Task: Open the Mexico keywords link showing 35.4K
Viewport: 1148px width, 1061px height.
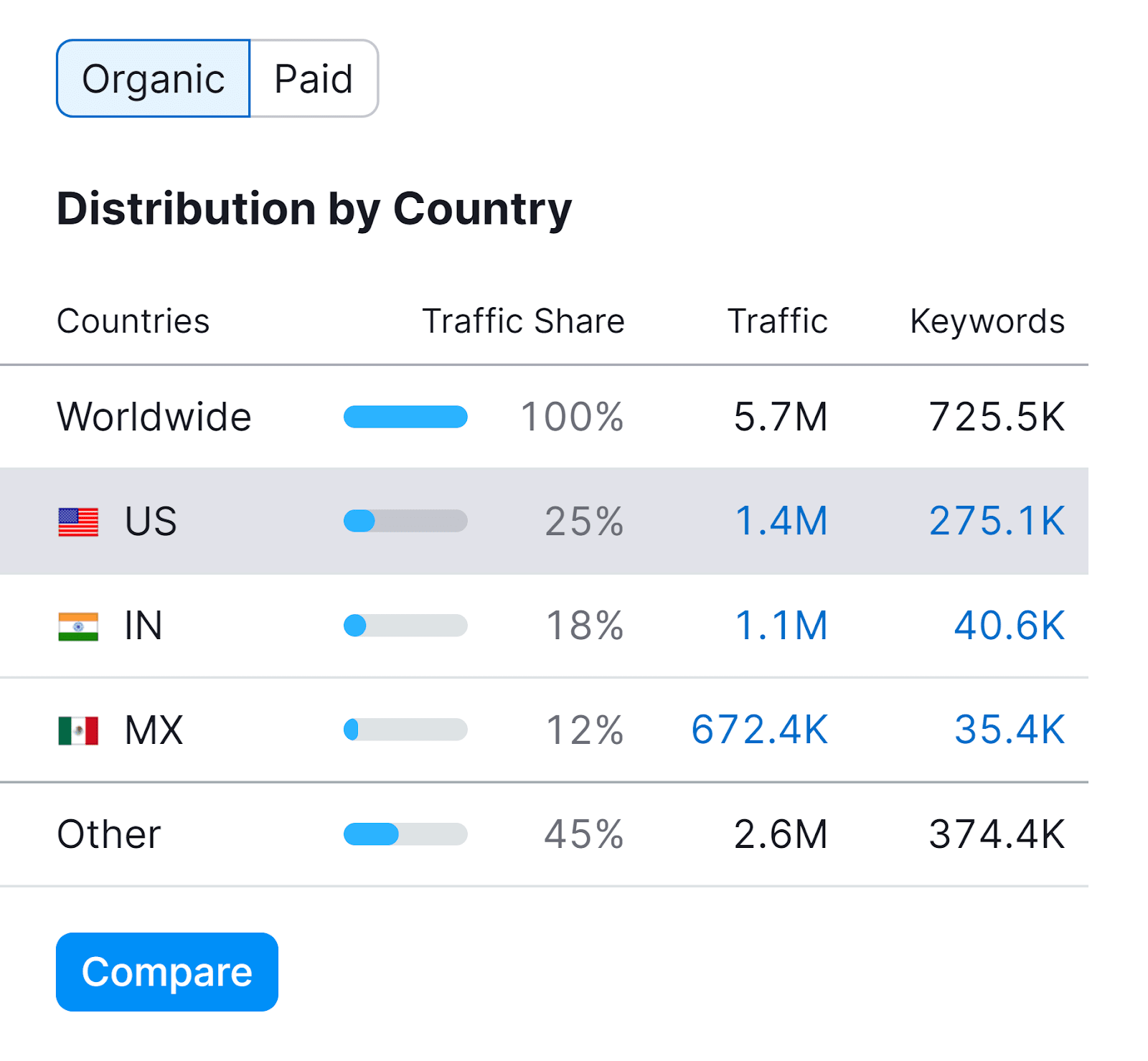Action: click(1009, 730)
